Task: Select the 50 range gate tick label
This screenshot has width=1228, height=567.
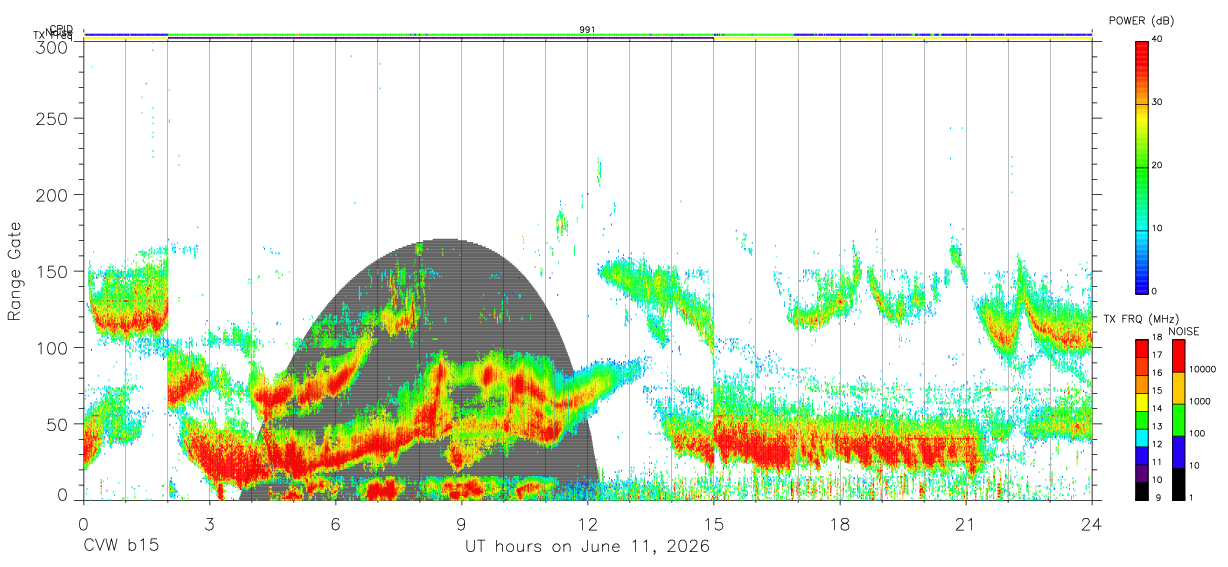Action: (56, 424)
